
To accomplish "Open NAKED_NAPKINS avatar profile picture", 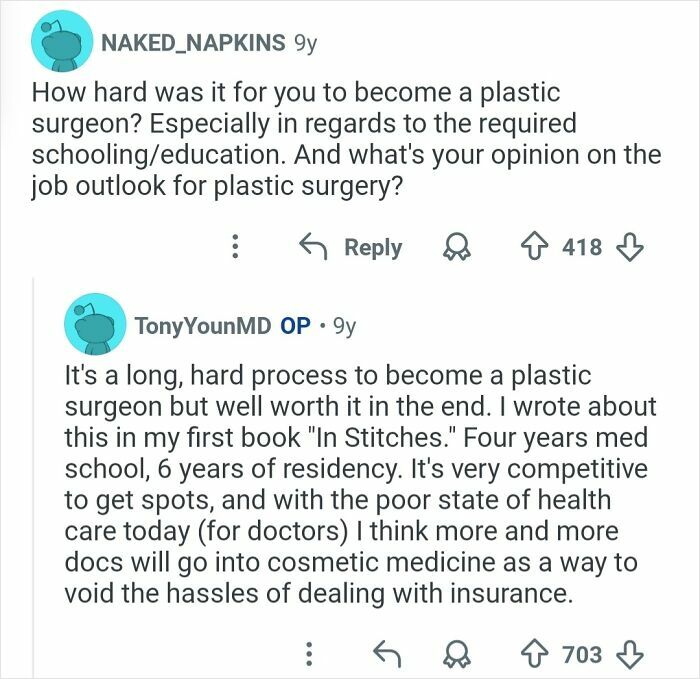I will [x=59, y=46].
